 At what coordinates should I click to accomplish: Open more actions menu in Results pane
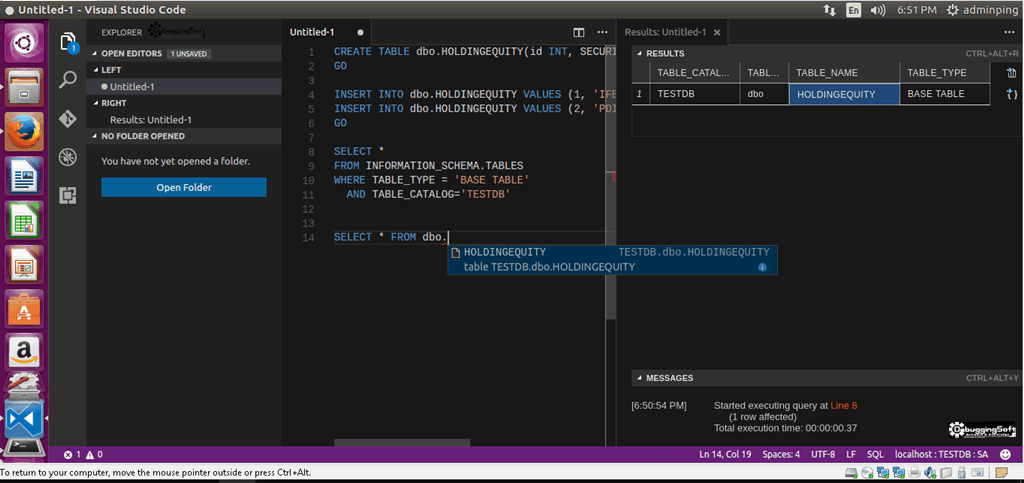coord(1012,32)
